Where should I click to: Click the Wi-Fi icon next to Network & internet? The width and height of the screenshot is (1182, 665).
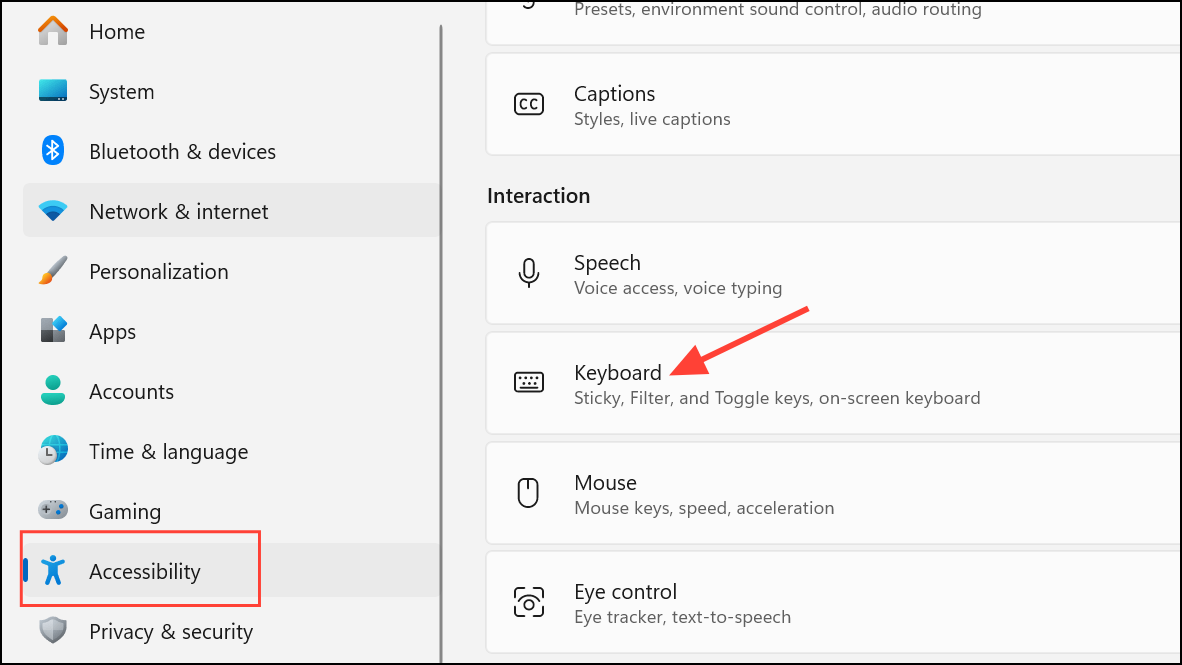point(52,211)
